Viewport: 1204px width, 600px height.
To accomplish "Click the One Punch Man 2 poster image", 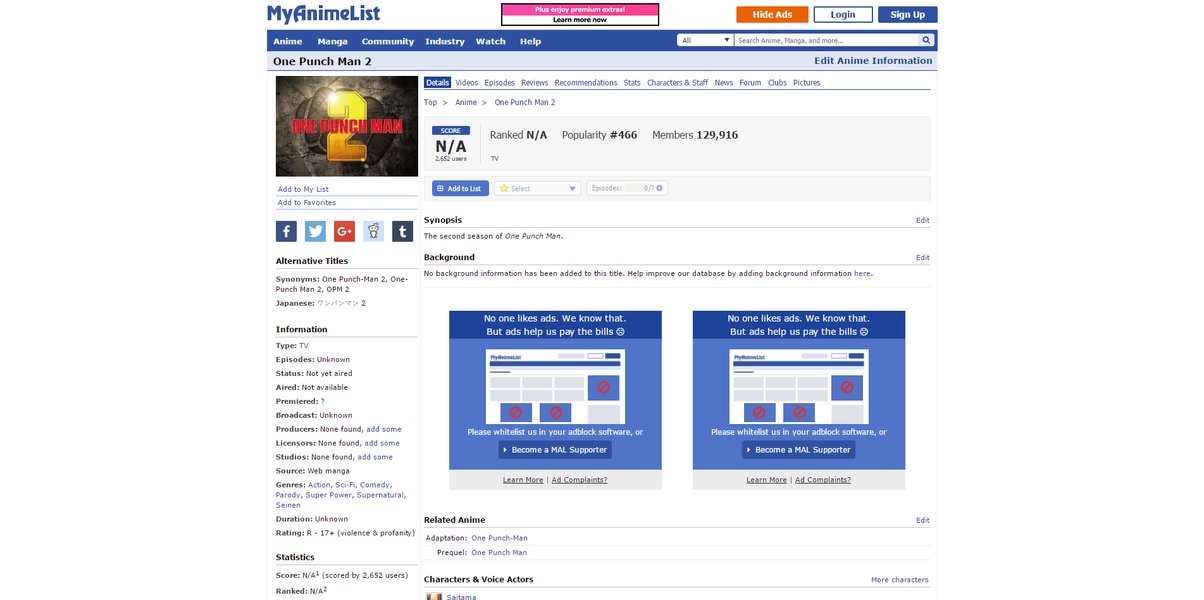I will tap(347, 127).
